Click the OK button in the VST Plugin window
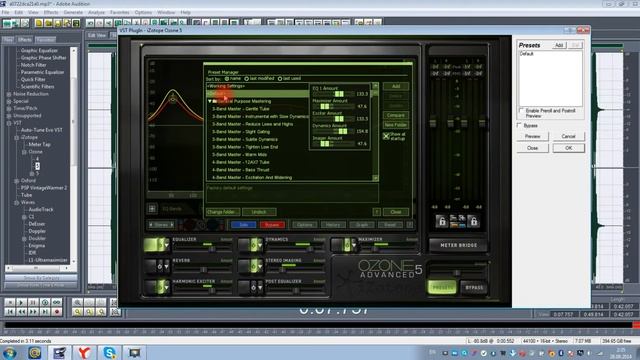The image size is (640, 360). tap(568, 148)
